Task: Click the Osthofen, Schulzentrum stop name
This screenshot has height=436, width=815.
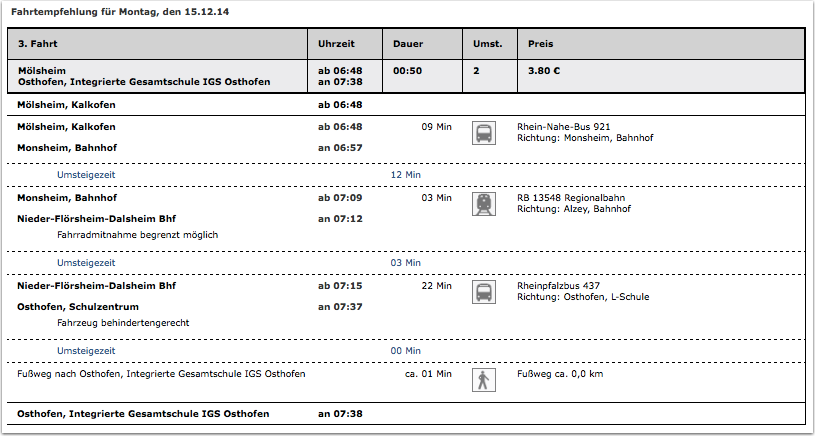Action: (78, 307)
